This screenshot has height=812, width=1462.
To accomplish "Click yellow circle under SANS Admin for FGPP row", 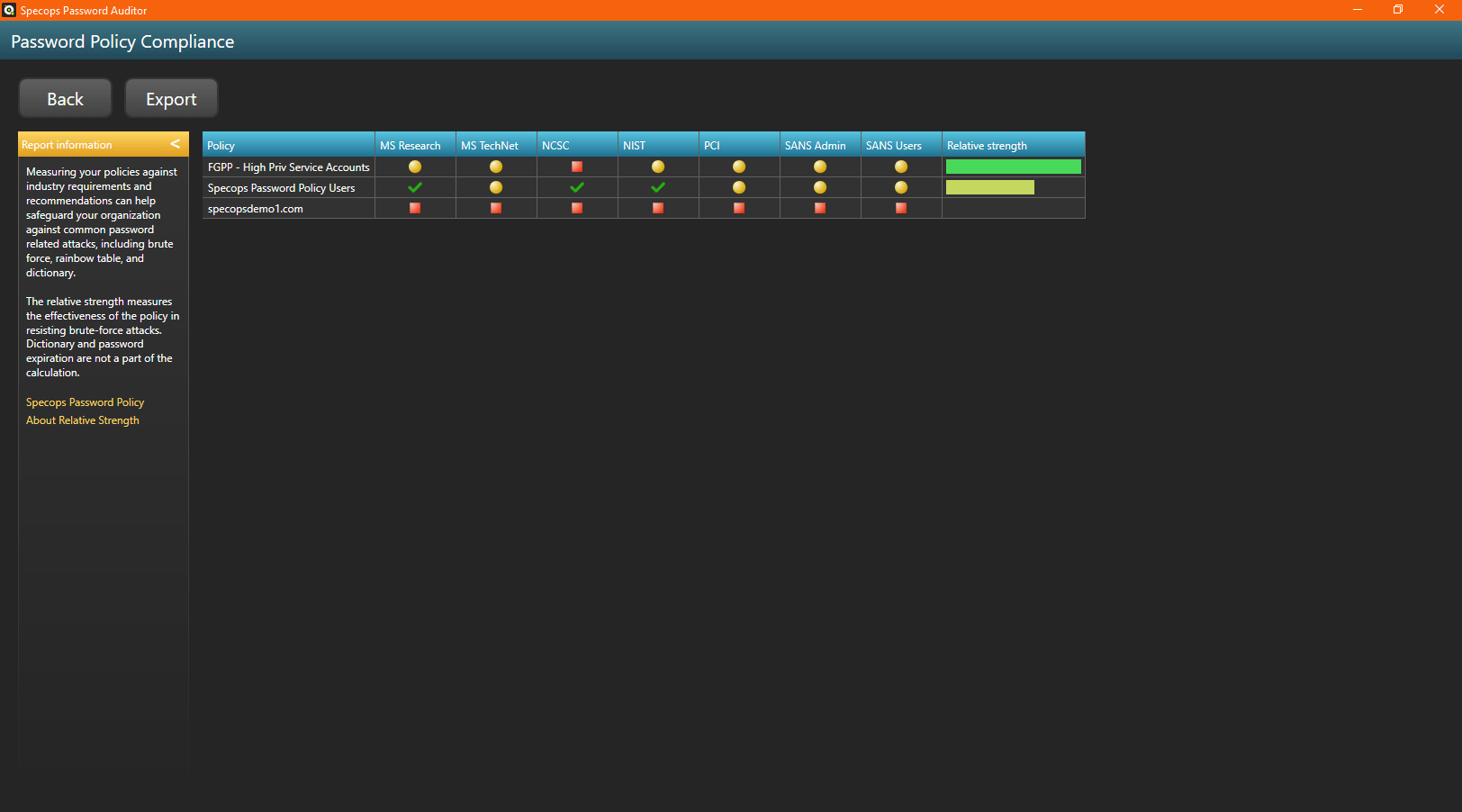I will click(x=820, y=167).
